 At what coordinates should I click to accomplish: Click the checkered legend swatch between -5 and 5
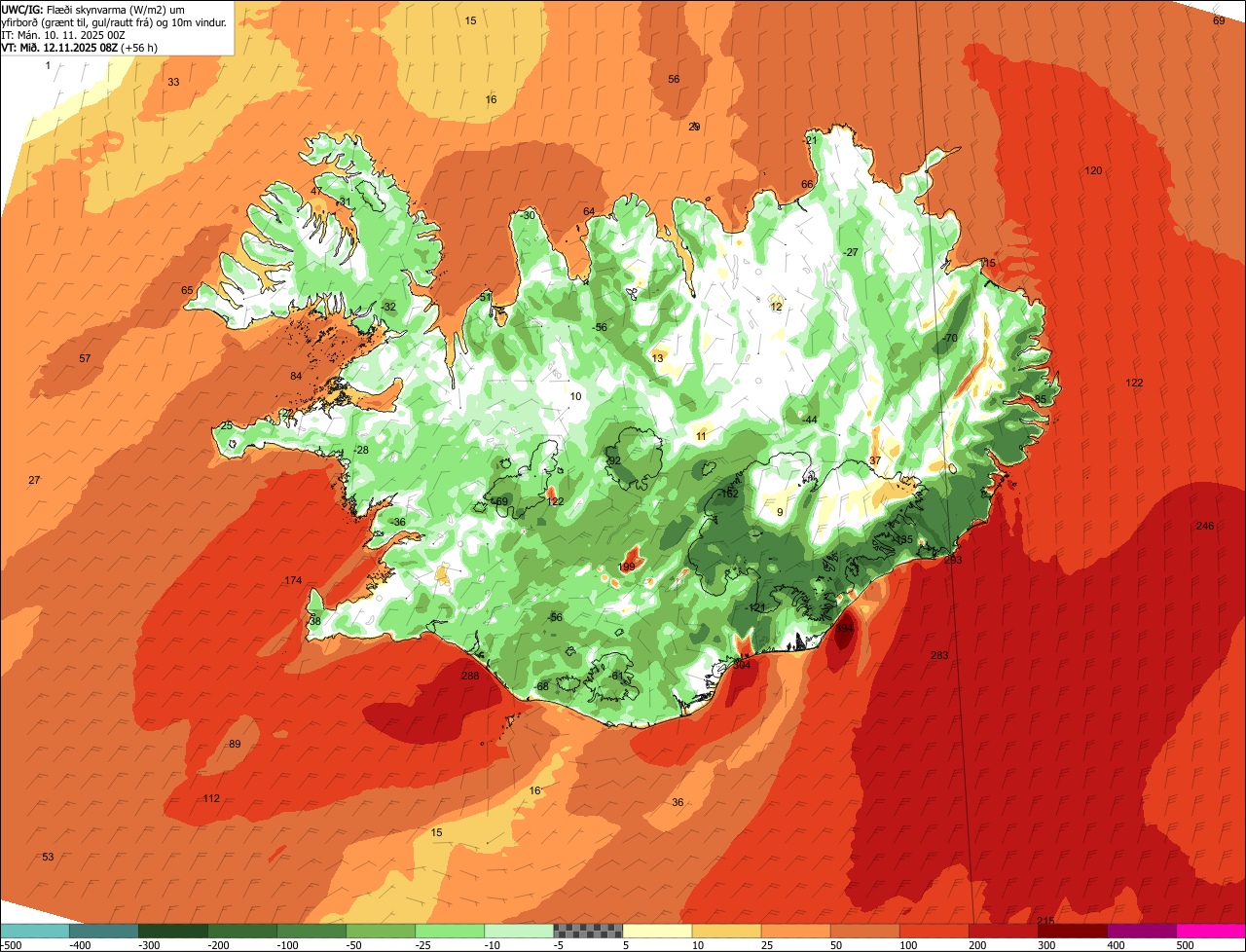tap(588, 931)
